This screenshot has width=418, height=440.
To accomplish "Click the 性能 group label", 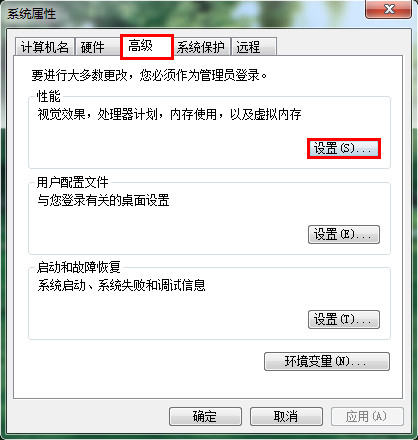I will (x=49, y=97).
